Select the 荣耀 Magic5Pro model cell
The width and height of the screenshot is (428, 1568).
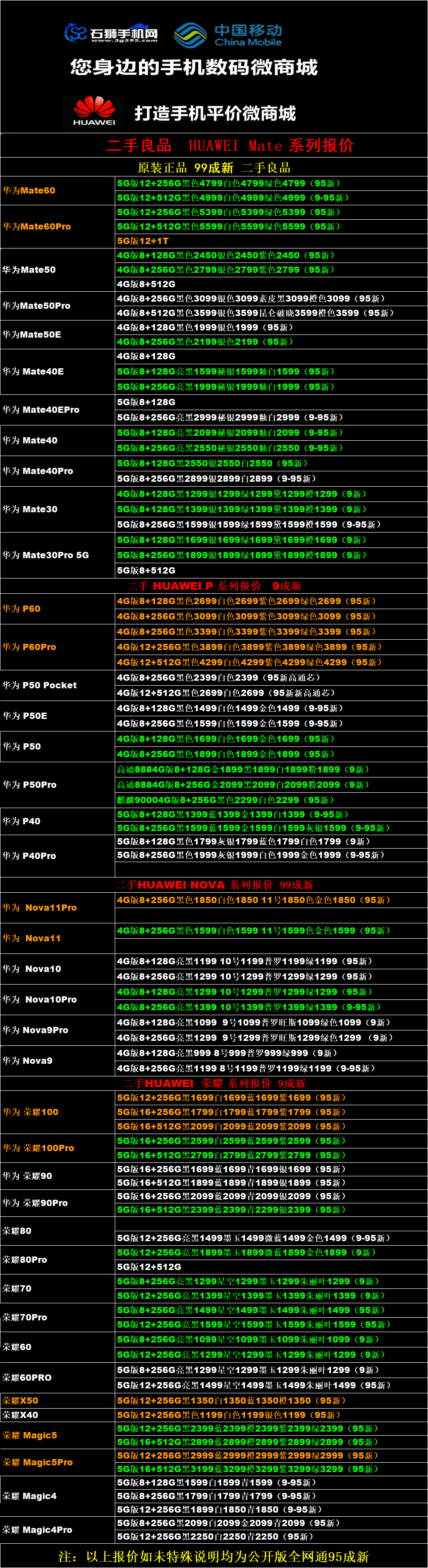tap(58, 1462)
